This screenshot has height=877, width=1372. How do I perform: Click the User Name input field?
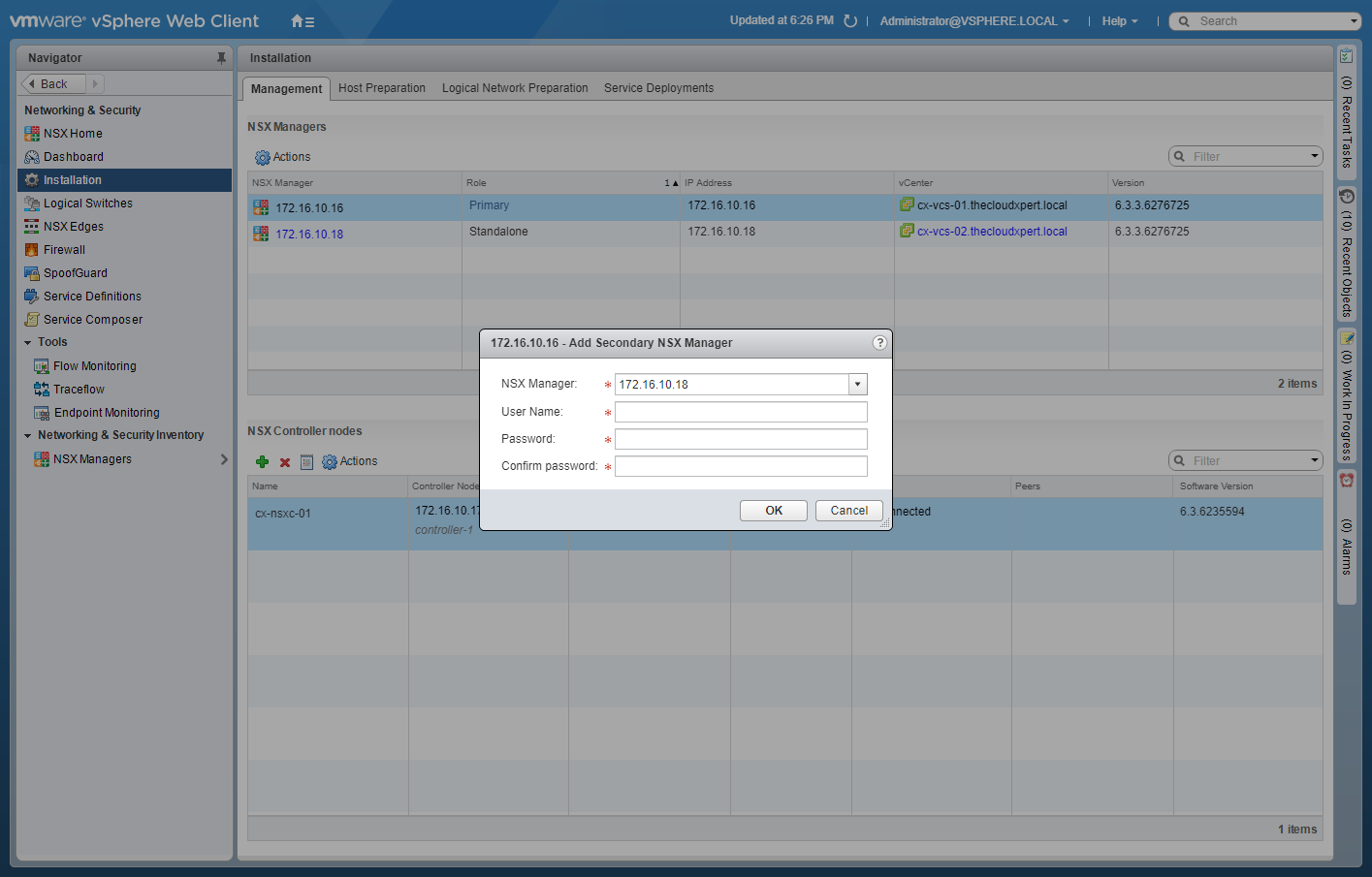[x=741, y=412]
